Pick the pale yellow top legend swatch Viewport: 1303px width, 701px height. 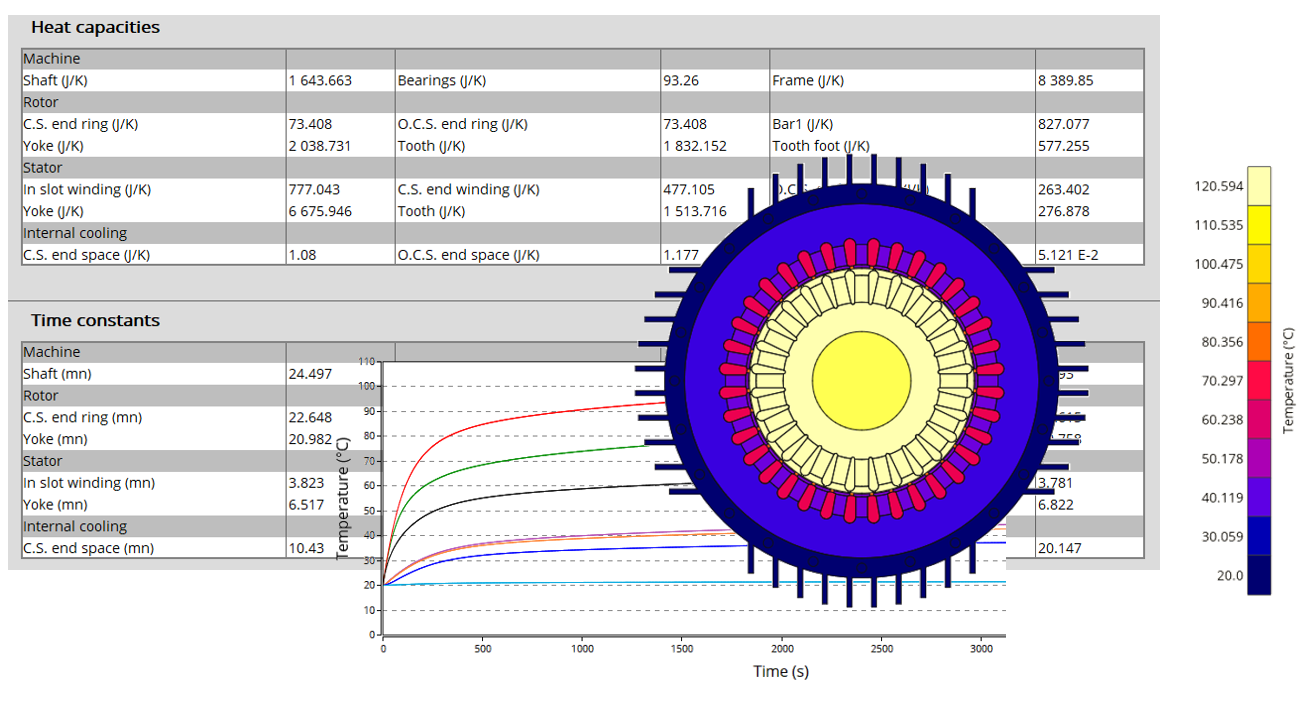coord(1259,186)
